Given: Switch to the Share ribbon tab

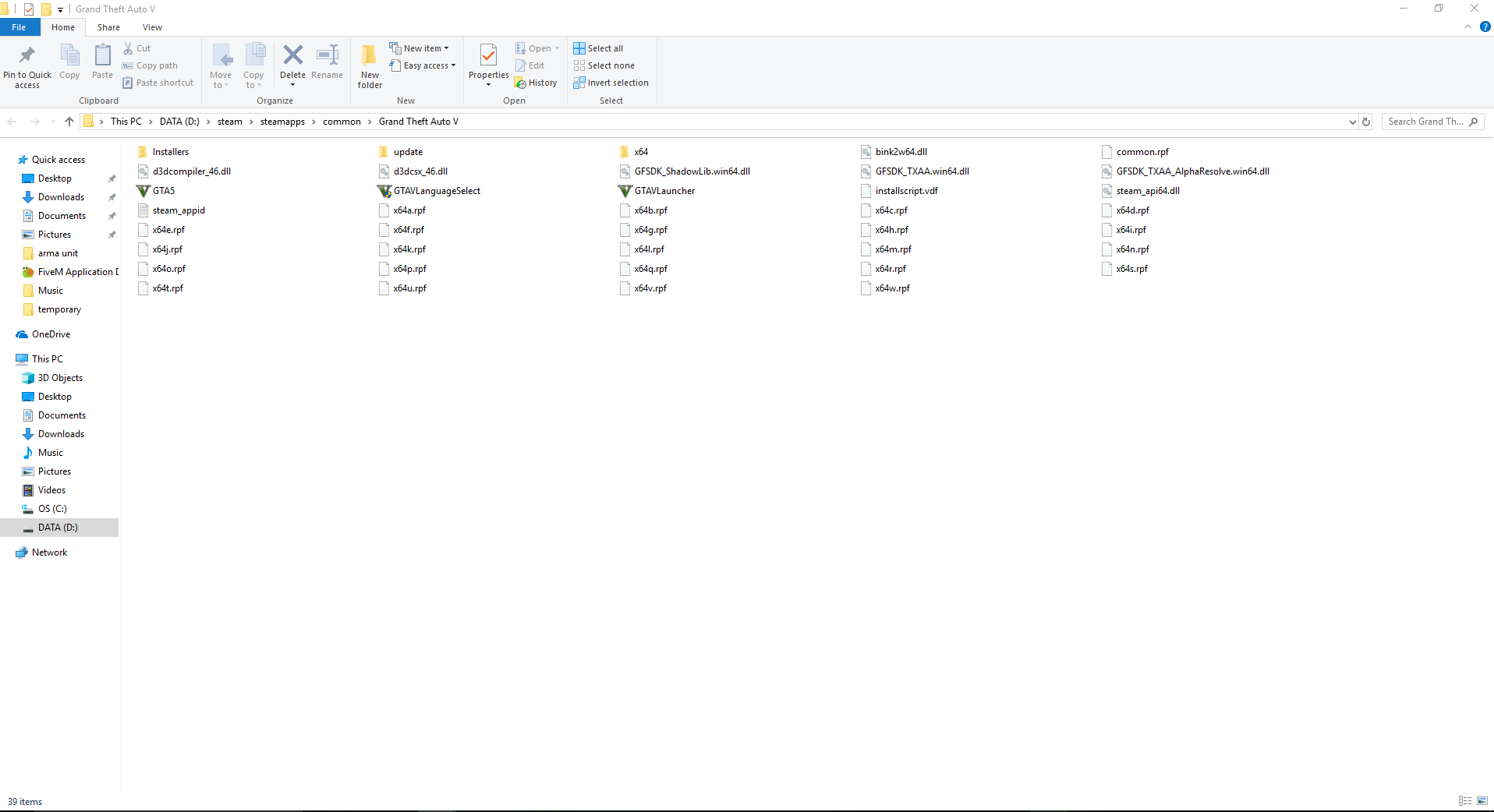Looking at the screenshot, I should [108, 27].
